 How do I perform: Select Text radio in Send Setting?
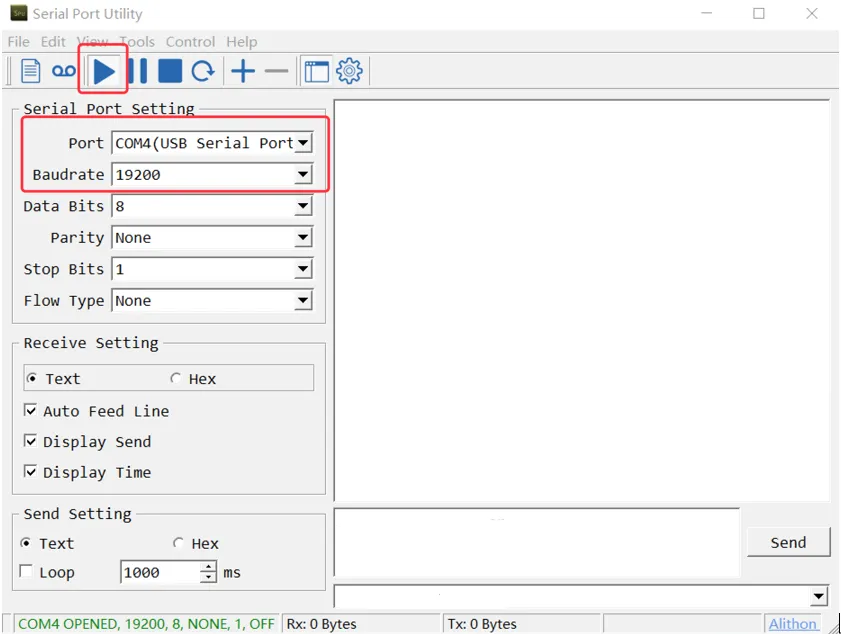(25, 543)
